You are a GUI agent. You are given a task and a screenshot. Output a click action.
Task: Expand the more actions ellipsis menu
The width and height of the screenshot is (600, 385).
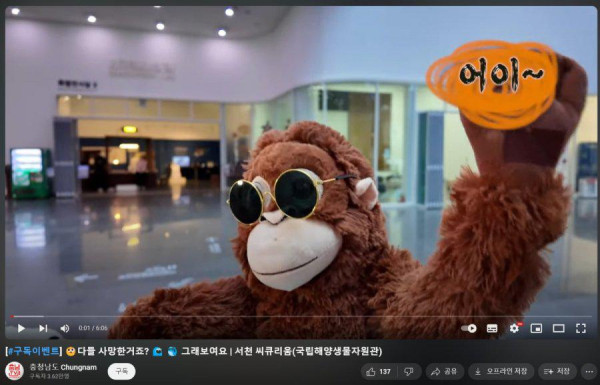(589, 371)
